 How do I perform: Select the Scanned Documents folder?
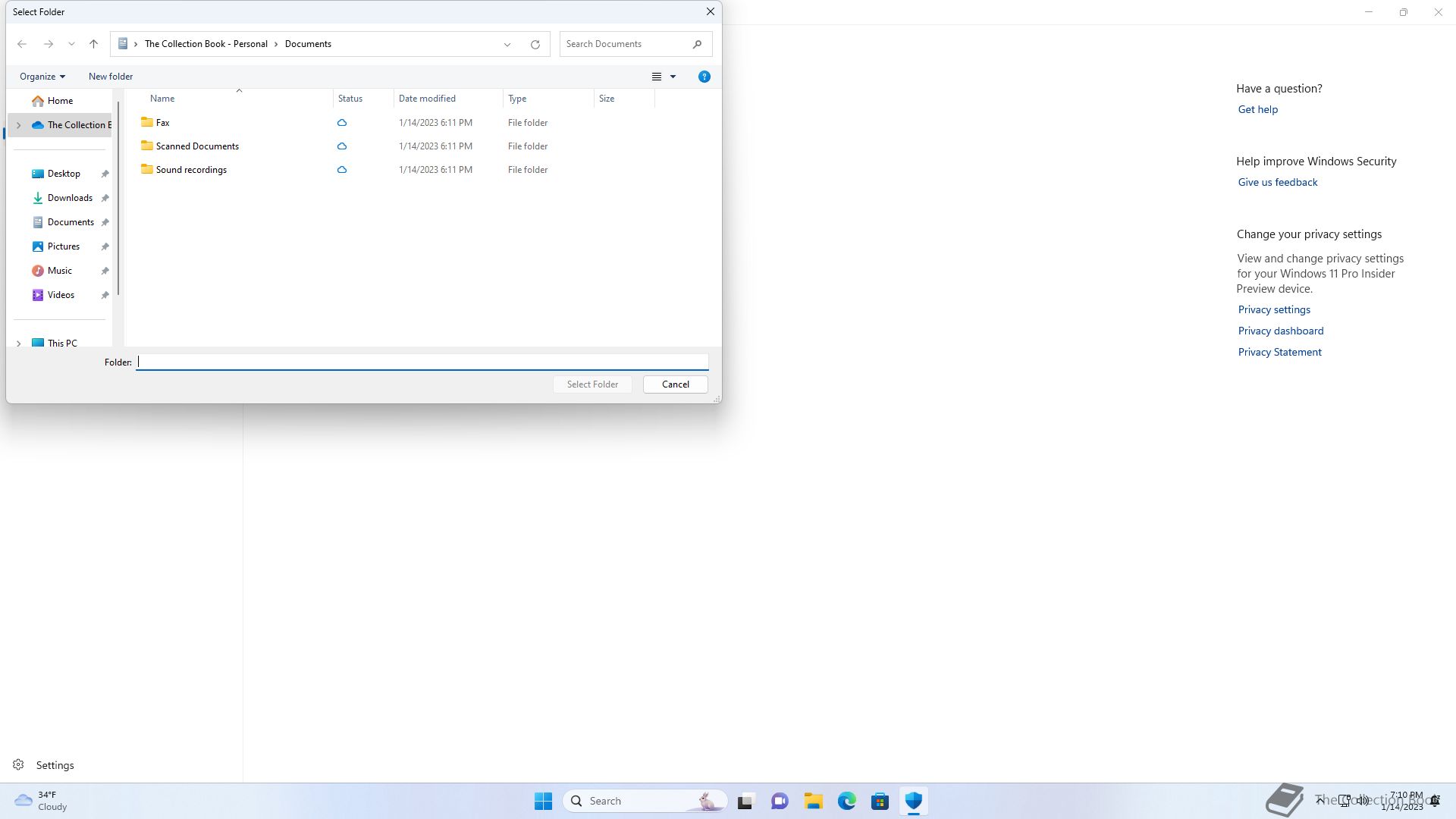(x=197, y=146)
